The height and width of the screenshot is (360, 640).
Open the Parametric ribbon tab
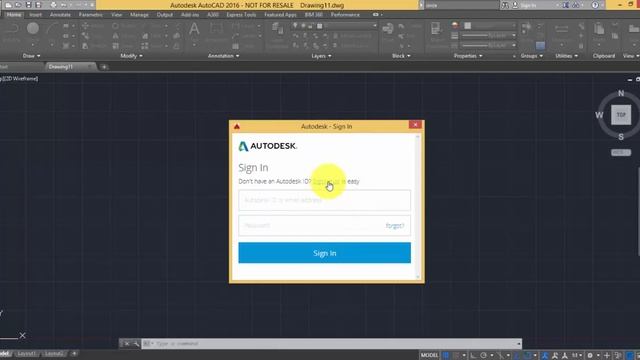click(91, 15)
